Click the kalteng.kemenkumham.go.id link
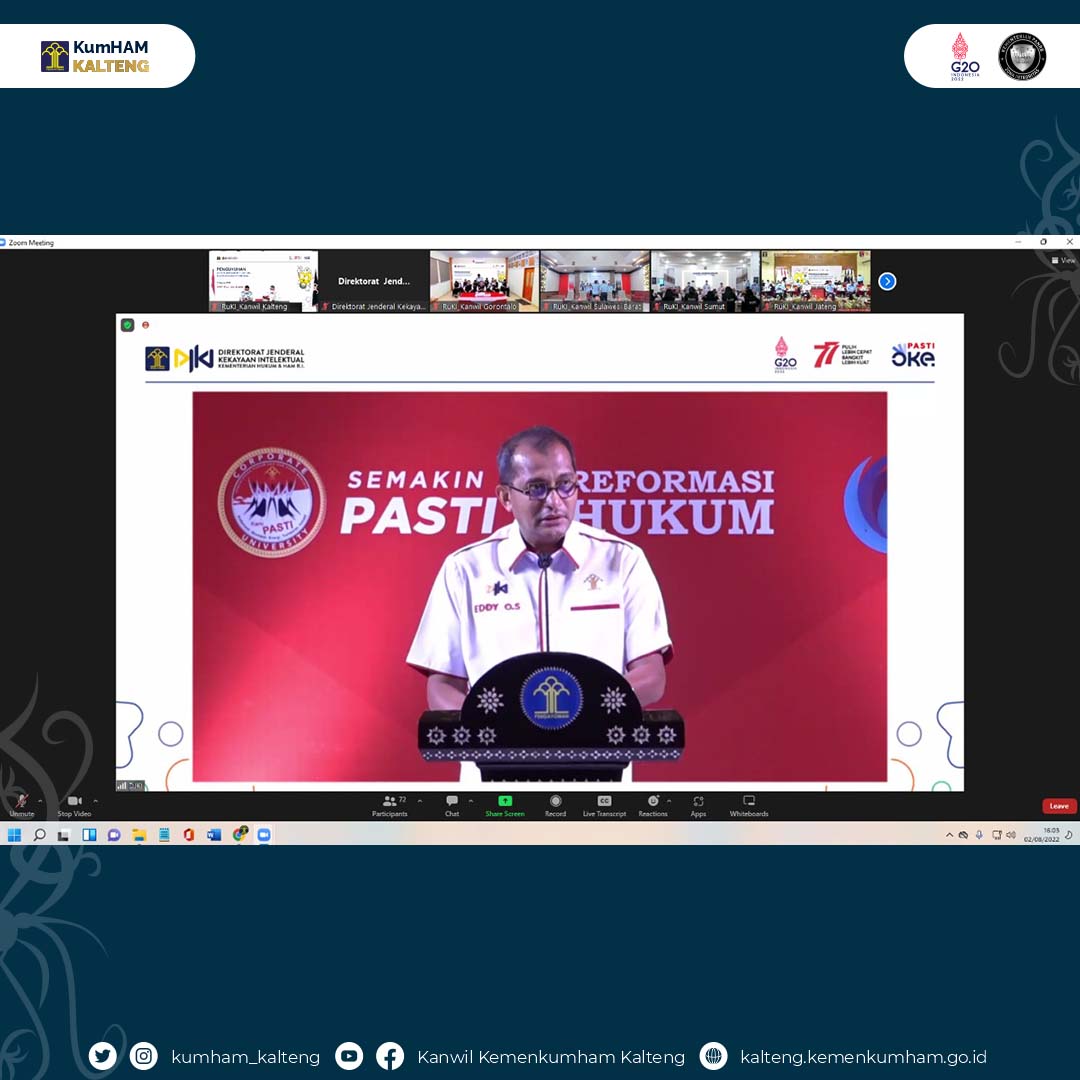1080x1080 pixels. tap(863, 1057)
